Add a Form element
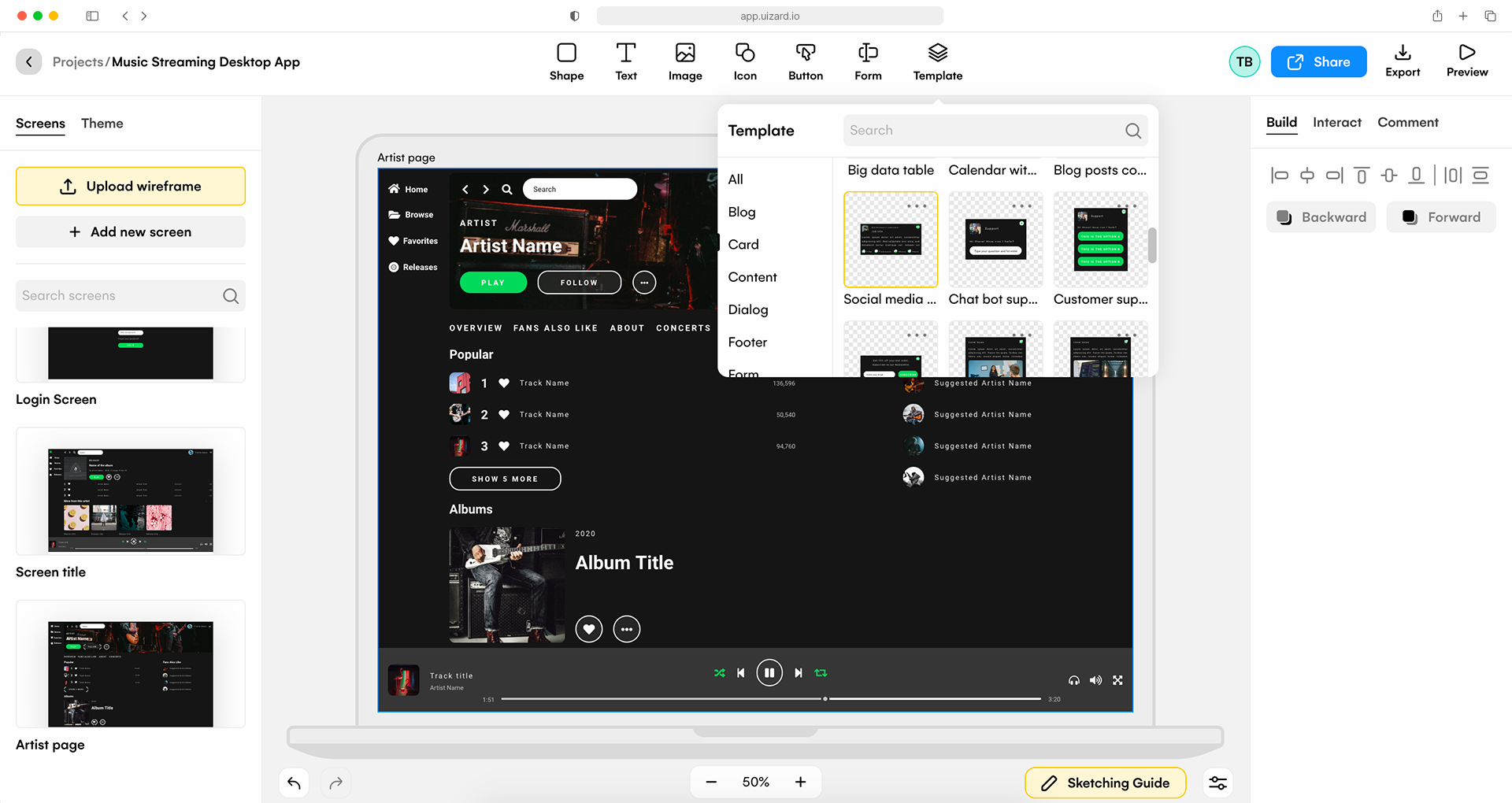The width and height of the screenshot is (1512, 803). (867, 61)
